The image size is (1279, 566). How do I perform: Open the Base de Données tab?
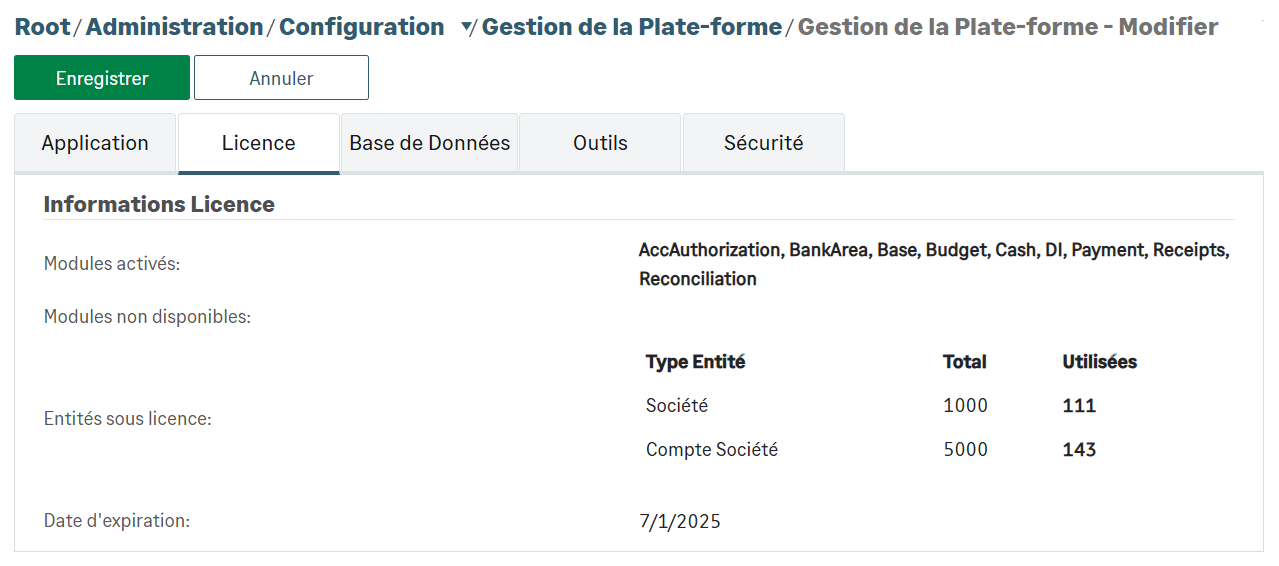(430, 143)
